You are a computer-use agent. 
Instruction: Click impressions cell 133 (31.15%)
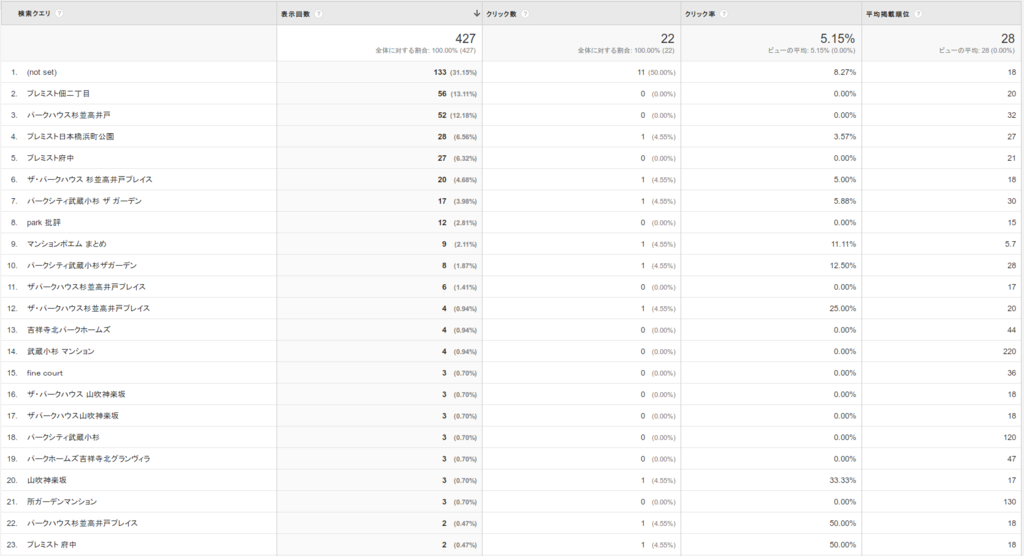click(455, 73)
